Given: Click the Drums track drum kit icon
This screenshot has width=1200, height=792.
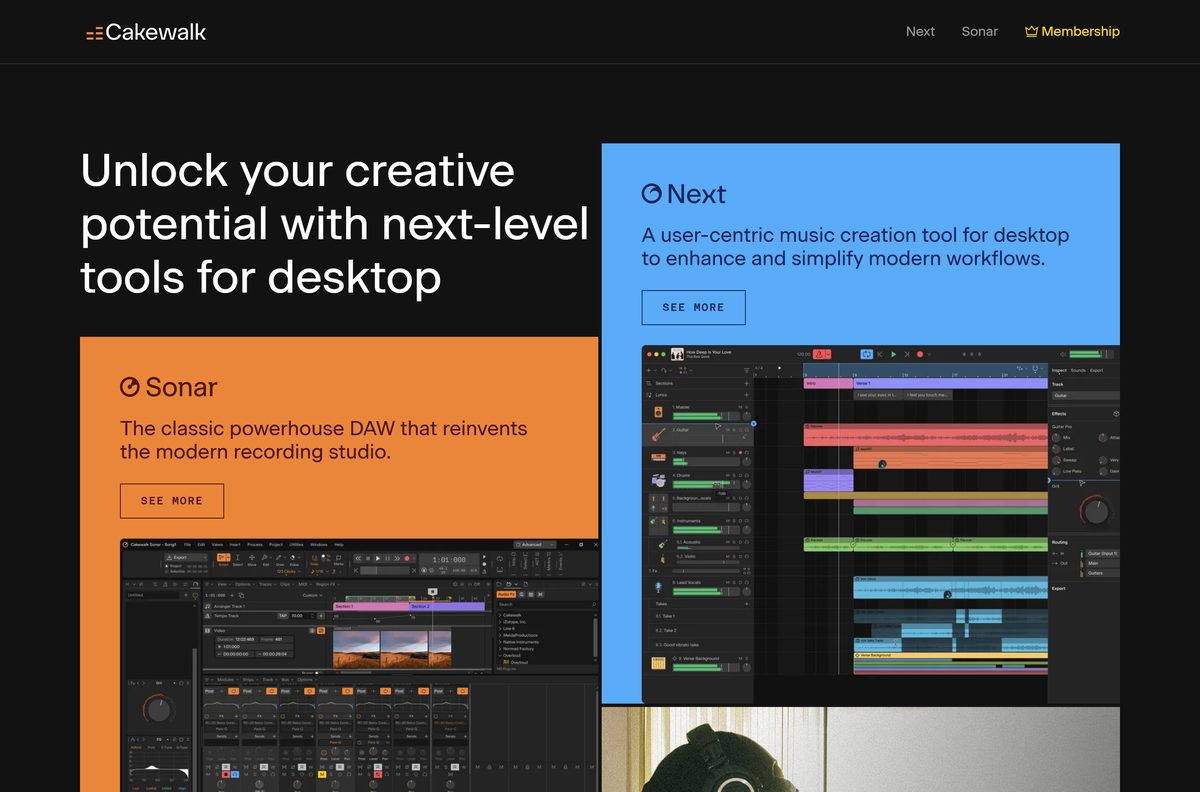Looking at the screenshot, I should pyautogui.click(x=658, y=480).
